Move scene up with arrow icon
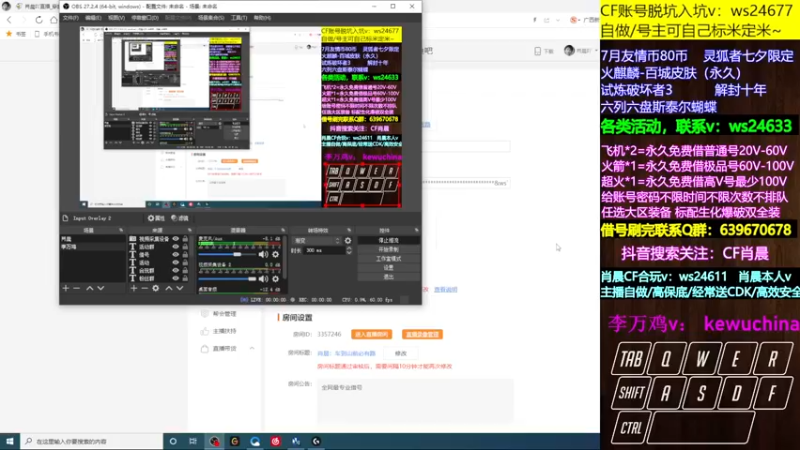The height and width of the screenshot is (450, 800). pos(90,288)
